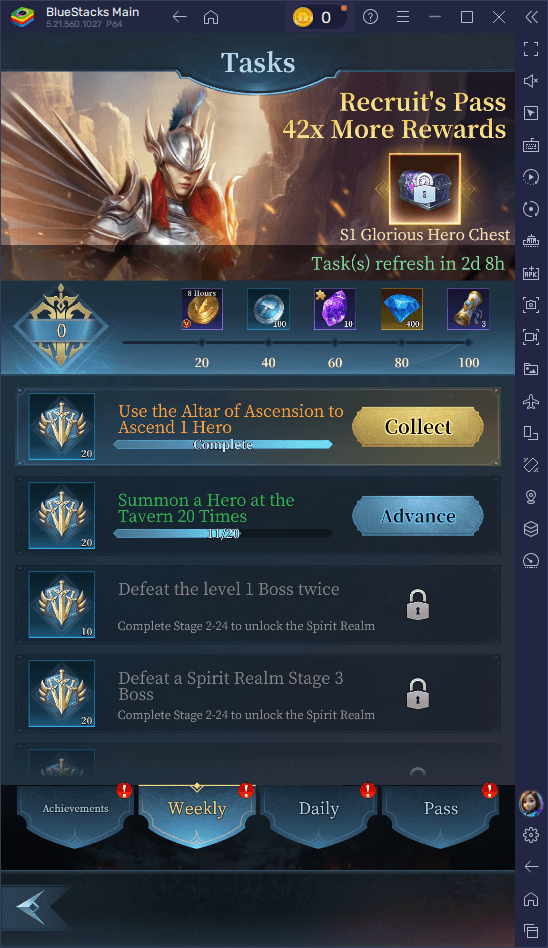Open the BlueStacks hamburger menu
The width and height of the screenshot is (548, 948).
(x=403, y=17)
